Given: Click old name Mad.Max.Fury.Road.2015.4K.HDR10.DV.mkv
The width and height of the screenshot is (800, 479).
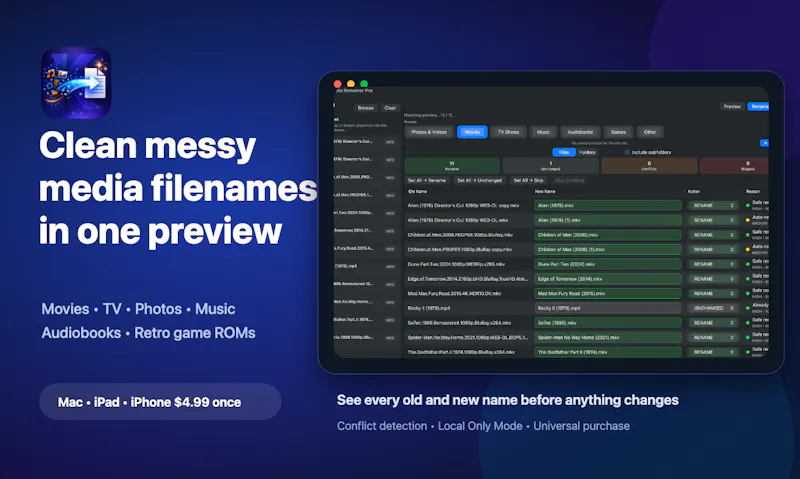Looking at the screenshot, I should point(454,294).
